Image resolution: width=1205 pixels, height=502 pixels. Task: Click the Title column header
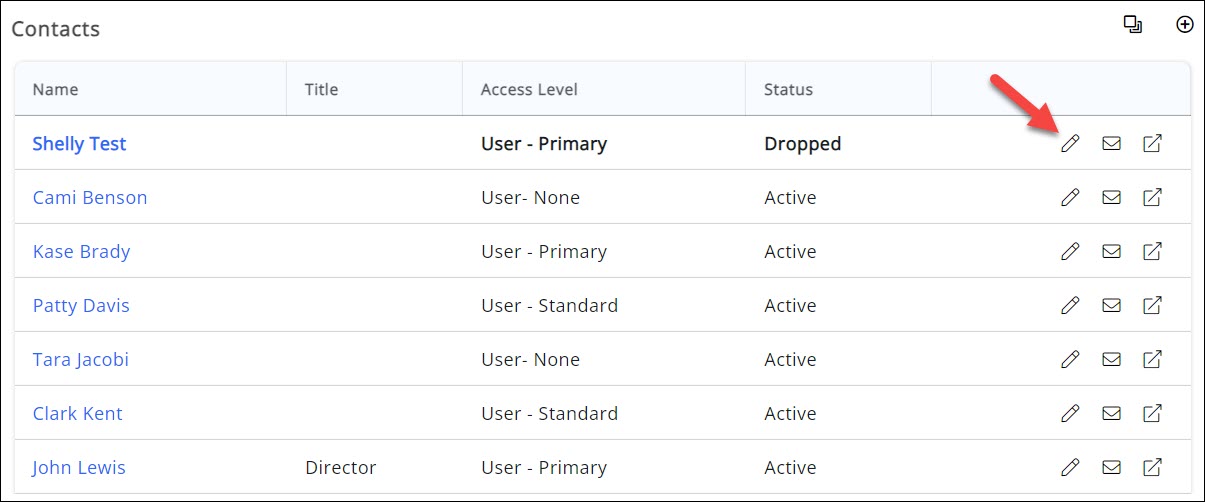pyautogui.click(x=321, y=90)
